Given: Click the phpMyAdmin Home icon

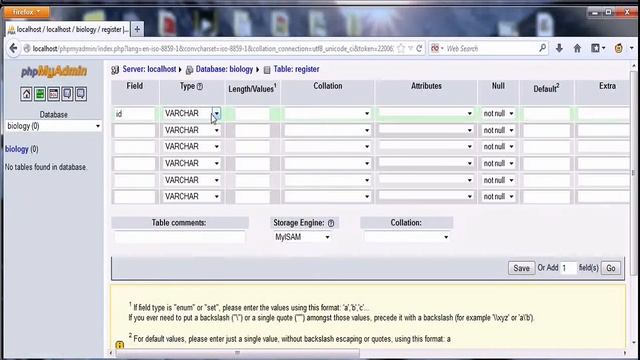Looking at the screenshot, I should pyautogui.click(x=26, y=94).
